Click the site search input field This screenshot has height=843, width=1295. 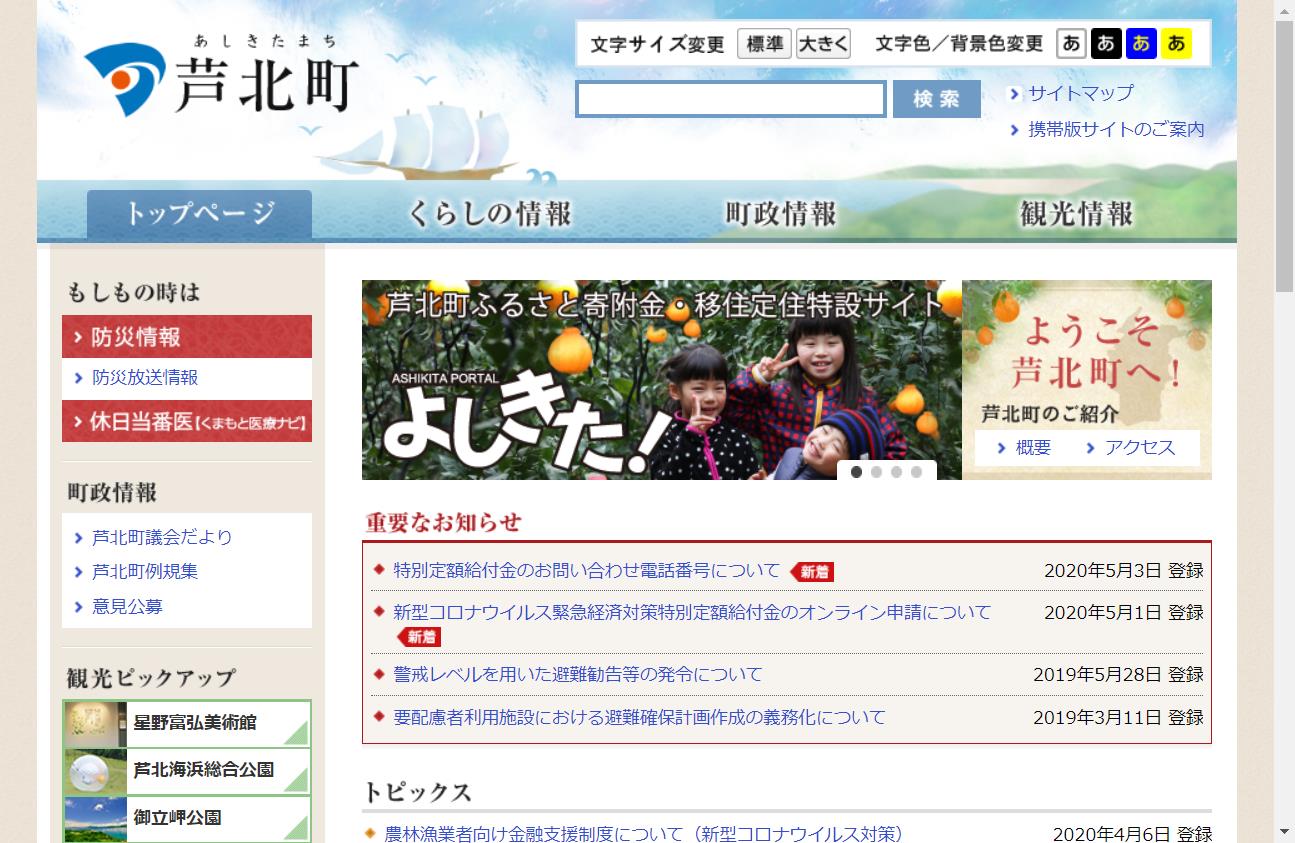coord(731,99)
